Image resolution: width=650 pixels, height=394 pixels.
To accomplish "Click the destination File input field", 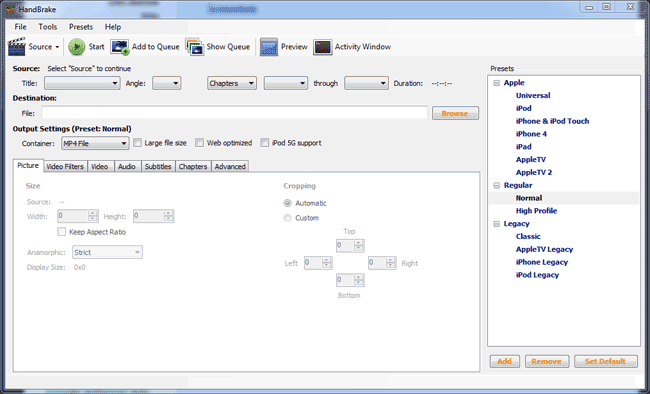I will point(234,113).
